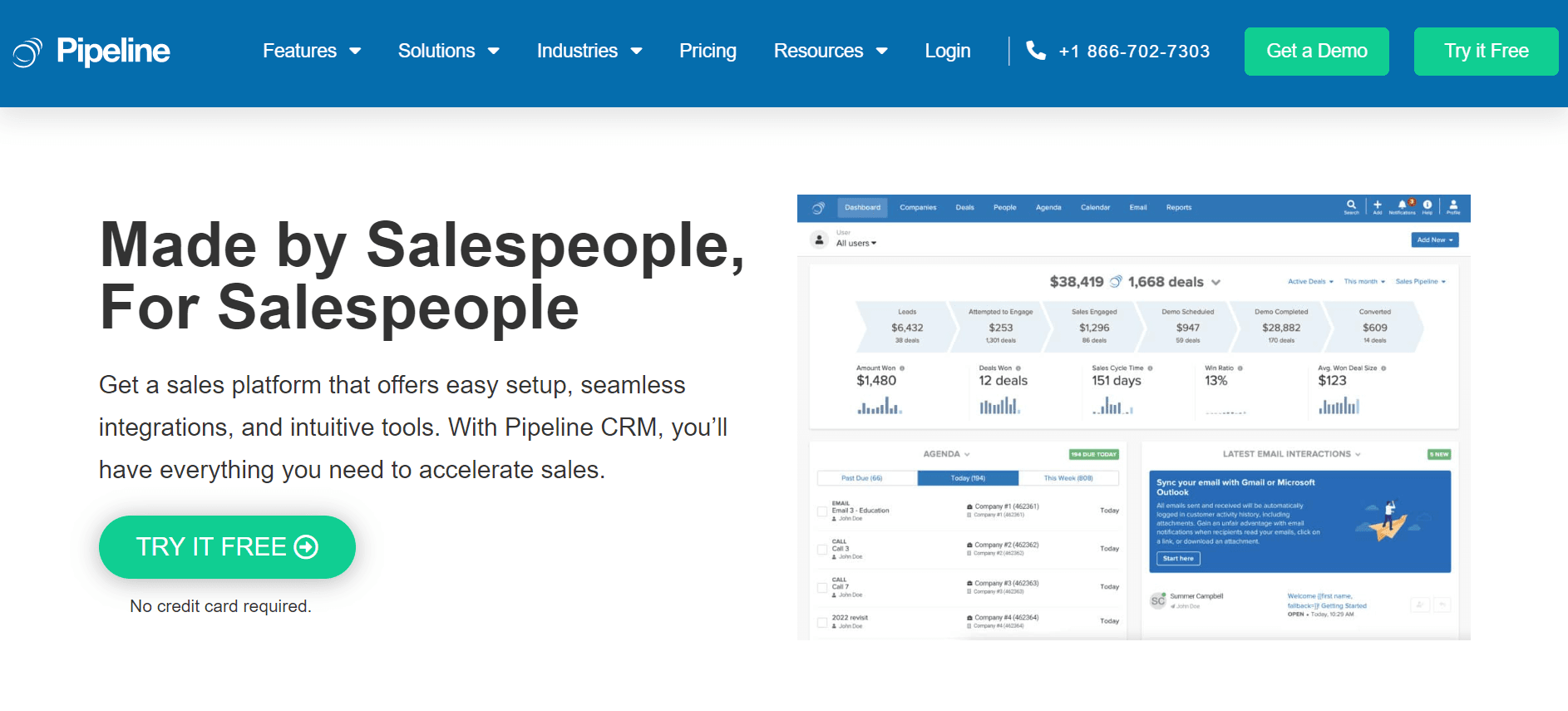Switch to the Calendar tab

1095,208
